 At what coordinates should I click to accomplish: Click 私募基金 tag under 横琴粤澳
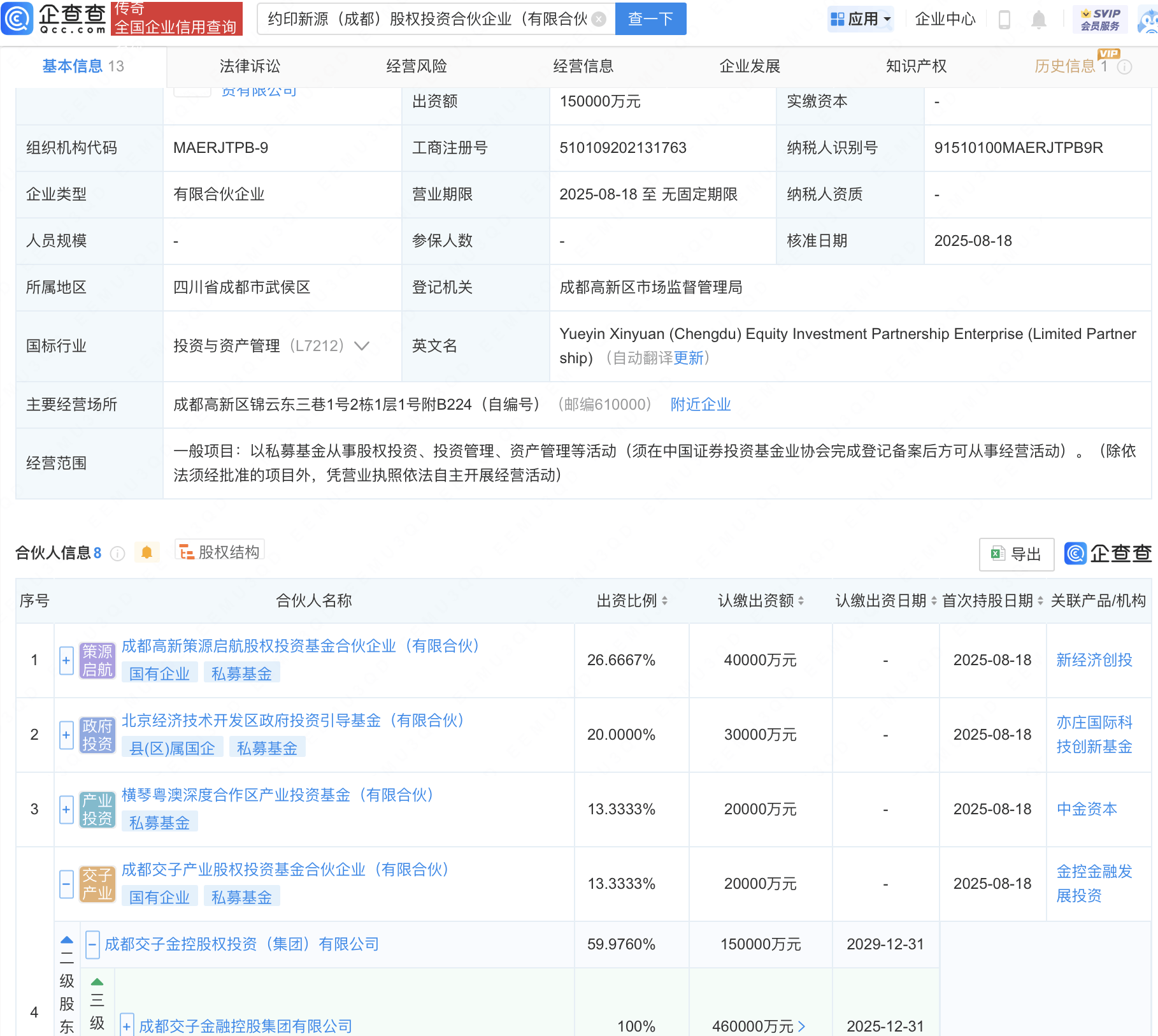[x=159, y=823]
